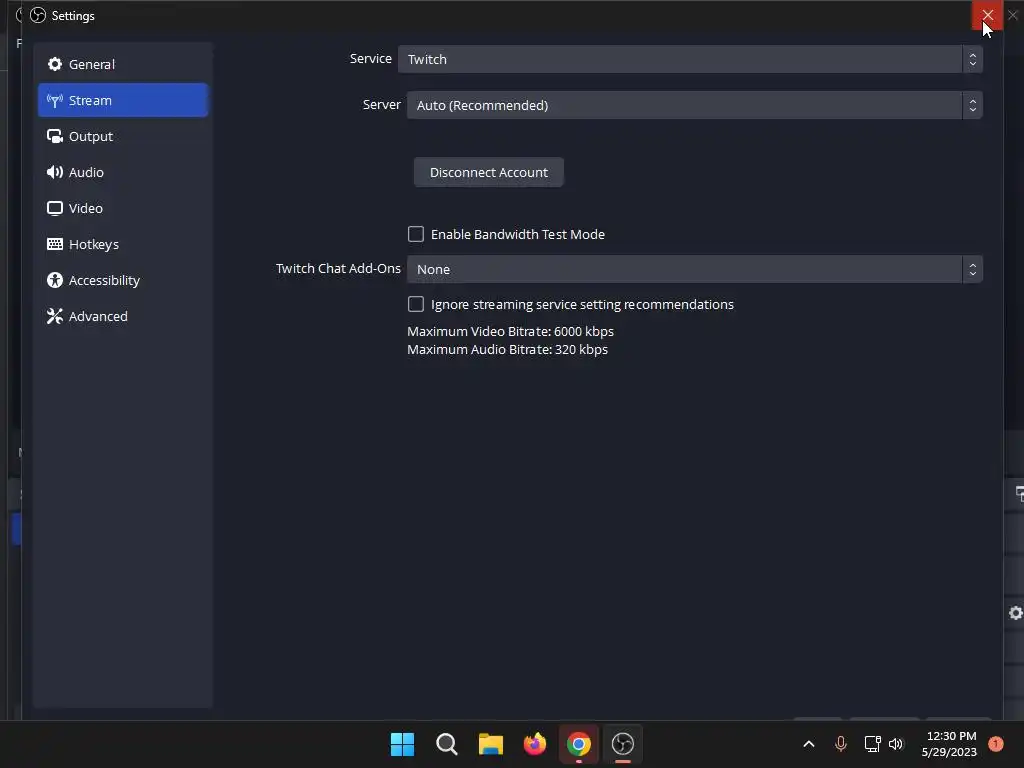Click the volume tray icon

coord(896,744)
